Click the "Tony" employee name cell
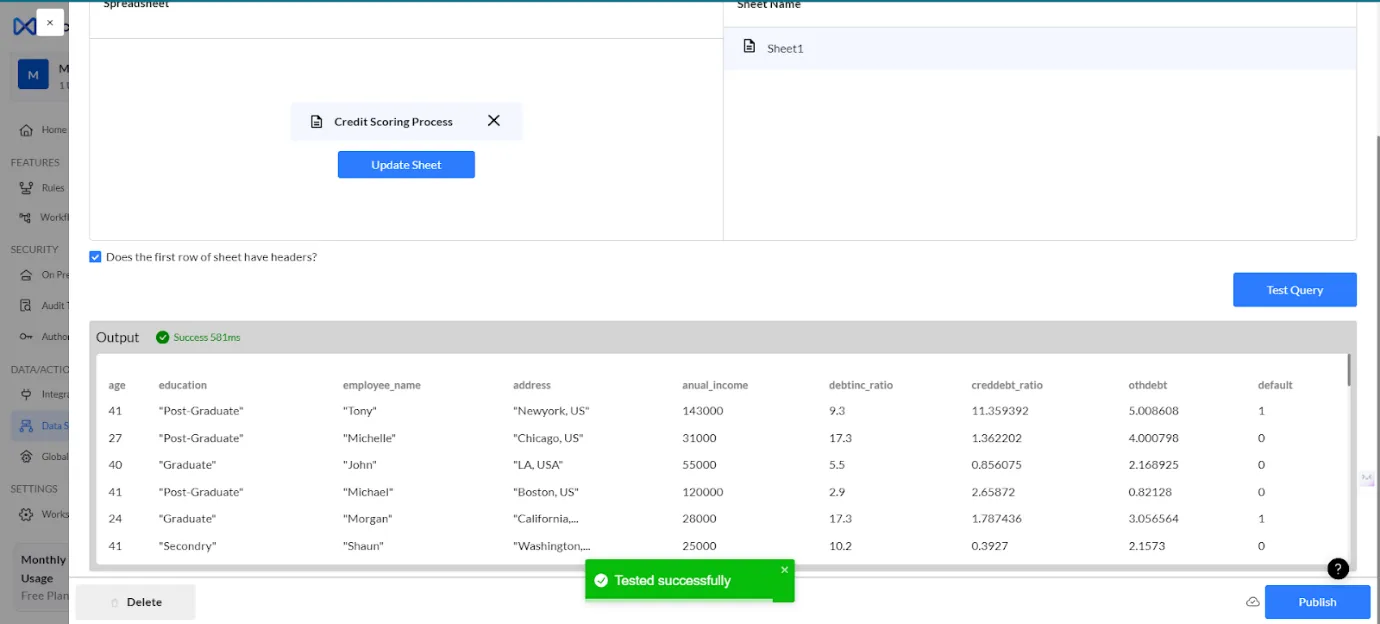This screenshot has width=1380, height=624. 359,411
